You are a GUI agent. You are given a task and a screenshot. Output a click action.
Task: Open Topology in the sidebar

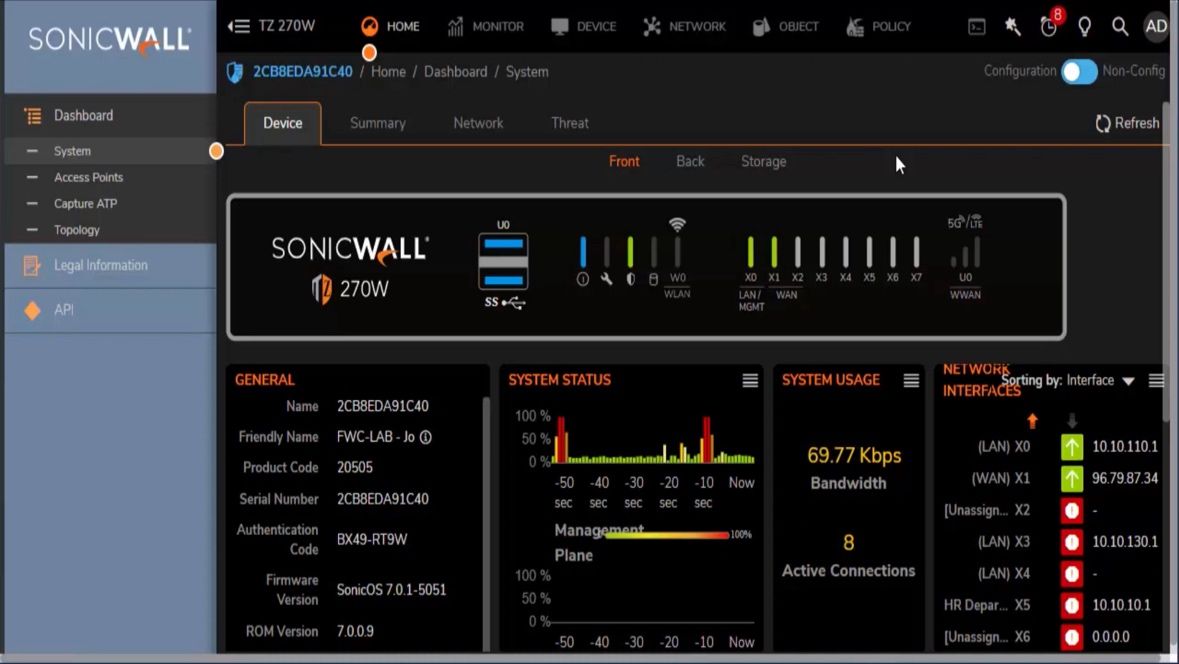click(x=110, y=230)
